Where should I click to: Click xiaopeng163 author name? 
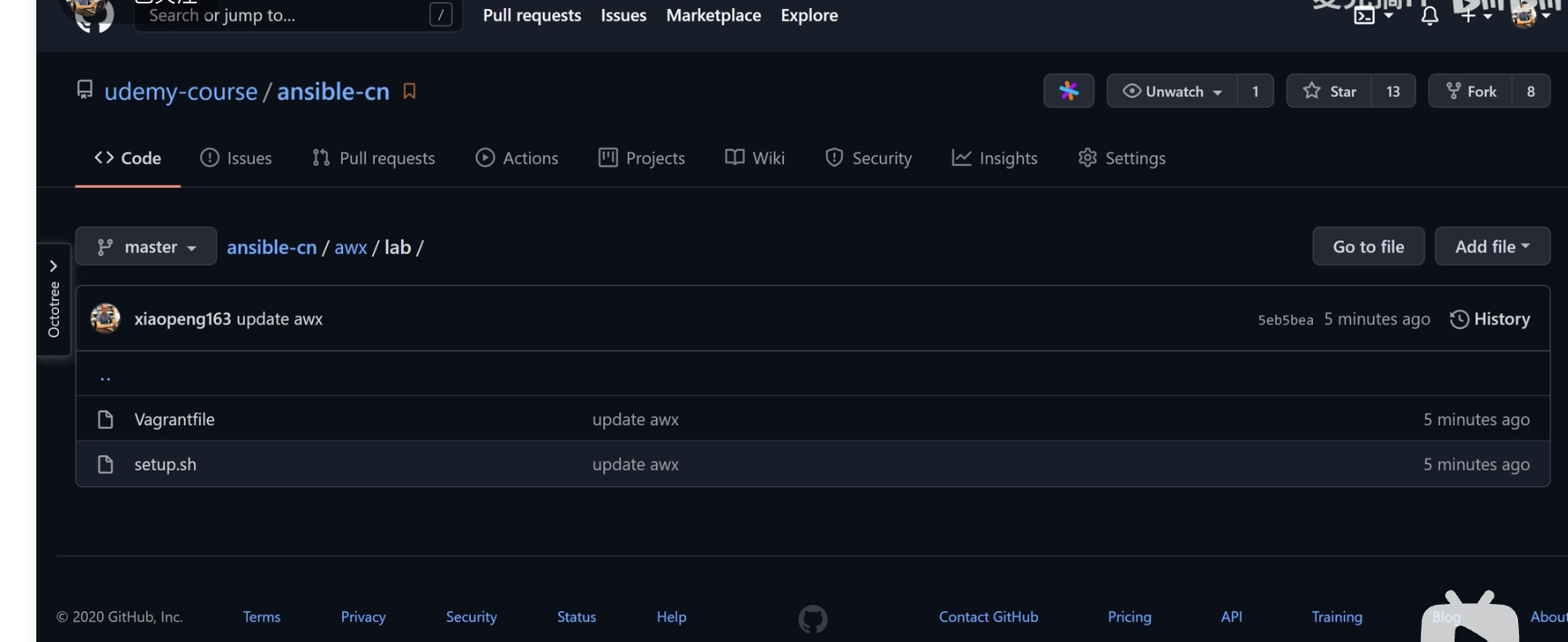[182, 319]
